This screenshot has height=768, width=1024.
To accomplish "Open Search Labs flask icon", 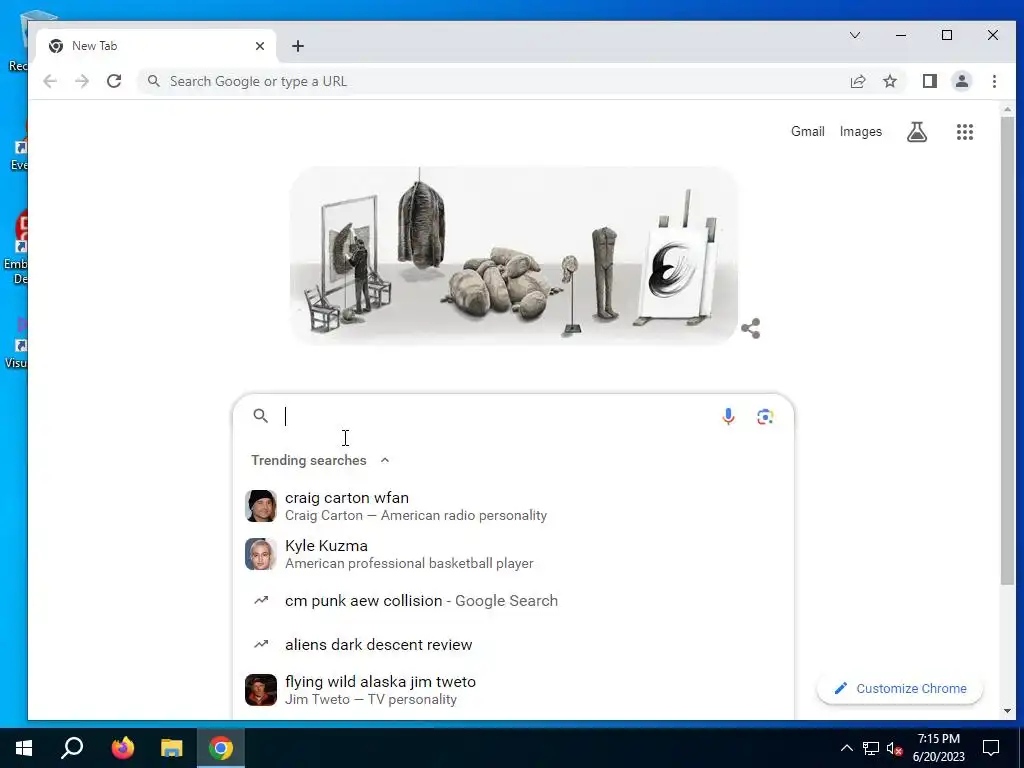I will pos(917,132).
